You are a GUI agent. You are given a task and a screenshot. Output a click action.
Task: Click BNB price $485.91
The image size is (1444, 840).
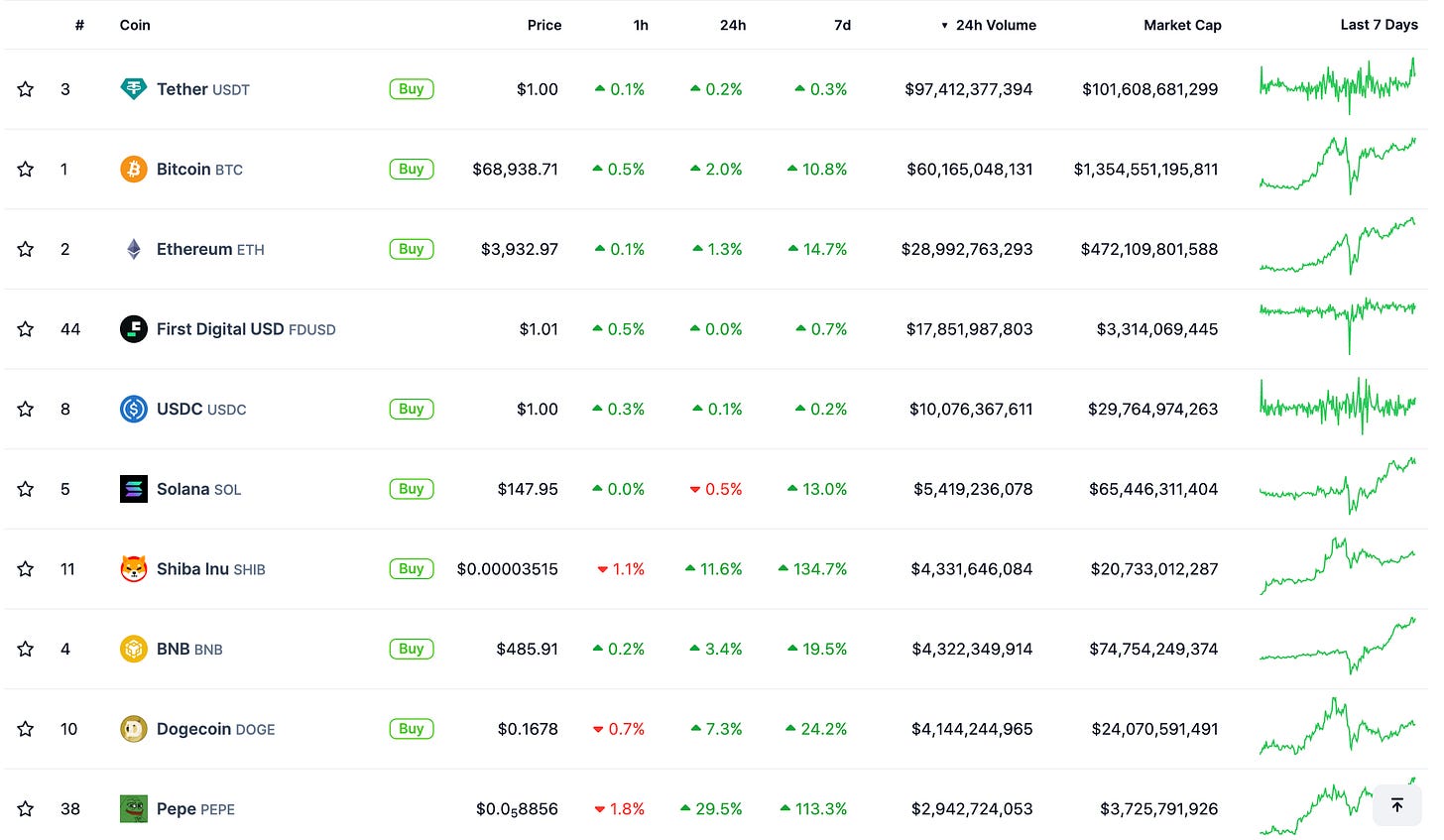[528, 649]
